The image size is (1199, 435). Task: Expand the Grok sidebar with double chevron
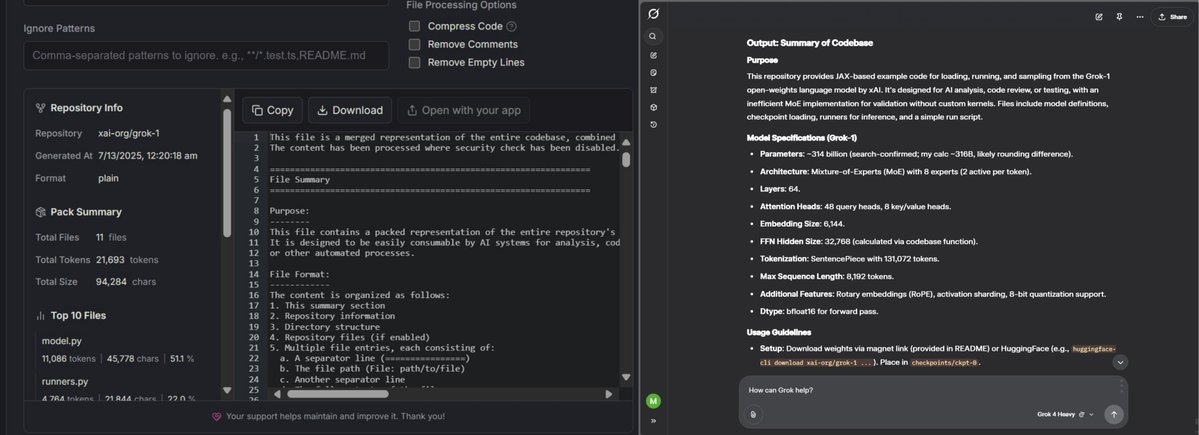[653, 420]
